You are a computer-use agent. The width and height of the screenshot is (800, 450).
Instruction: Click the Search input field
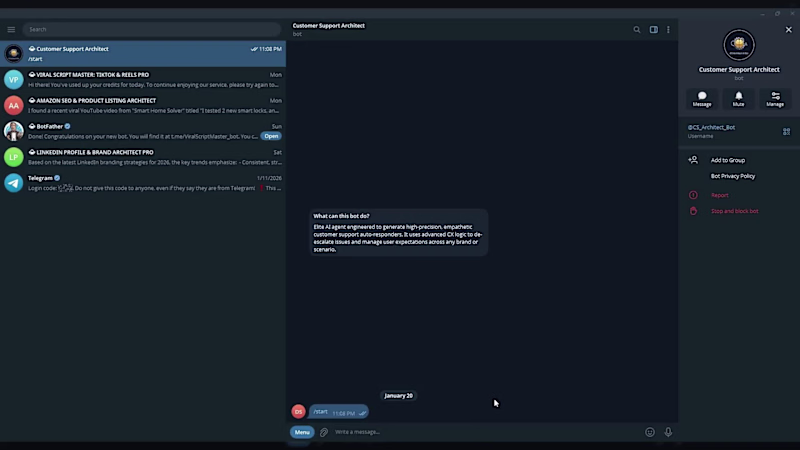coord(152,30)
